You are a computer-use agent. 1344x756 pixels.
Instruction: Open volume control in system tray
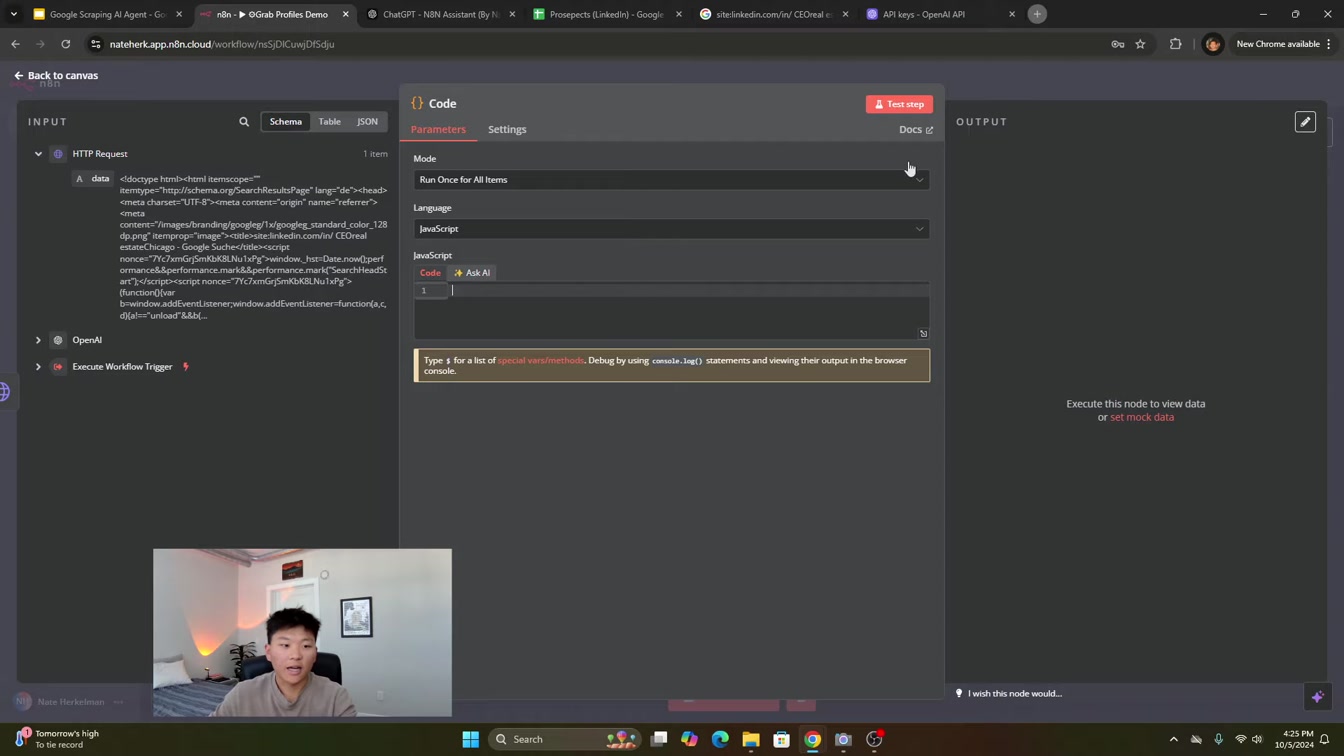click(1257, 740)
